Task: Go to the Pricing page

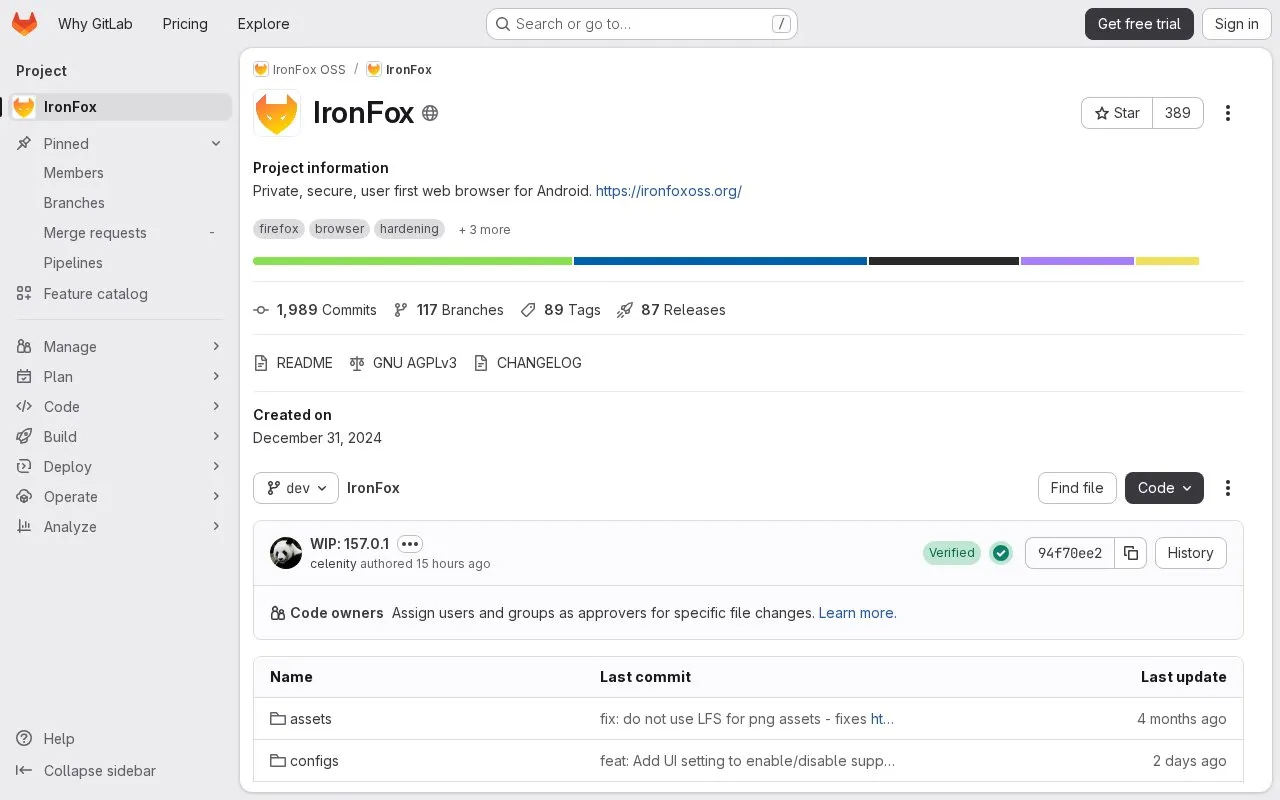Action: click(185, 24)
